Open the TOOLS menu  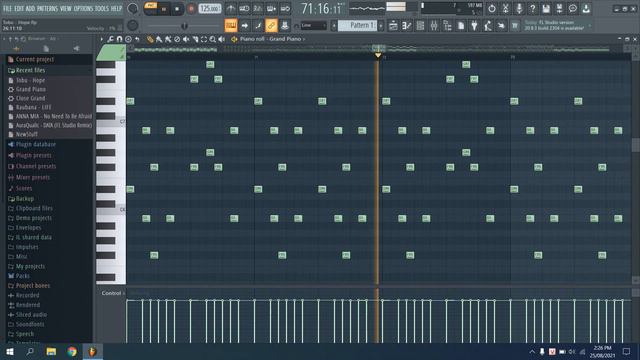pos(102,9)
